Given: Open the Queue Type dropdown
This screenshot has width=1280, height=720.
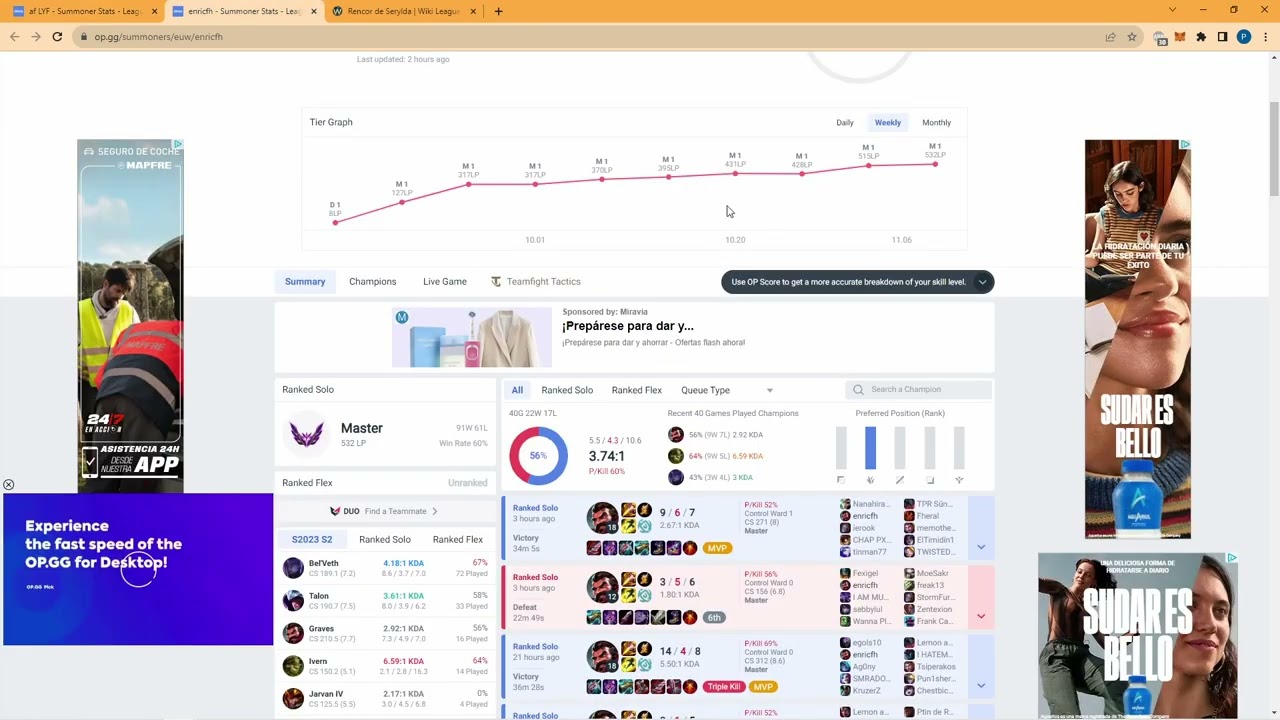Looking at the screenshot, I should 727,390.
